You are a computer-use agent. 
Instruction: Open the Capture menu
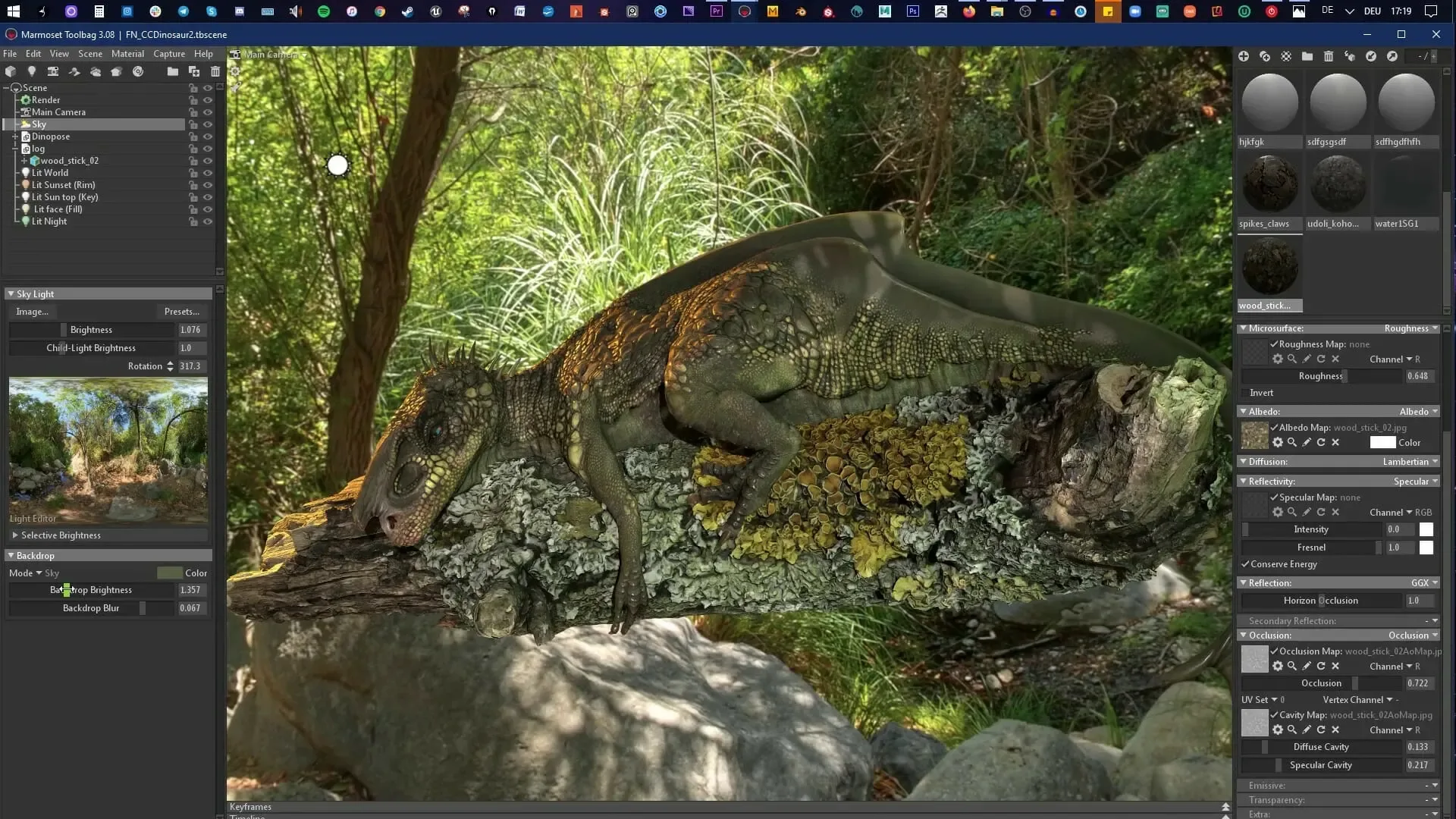[168, 54]
